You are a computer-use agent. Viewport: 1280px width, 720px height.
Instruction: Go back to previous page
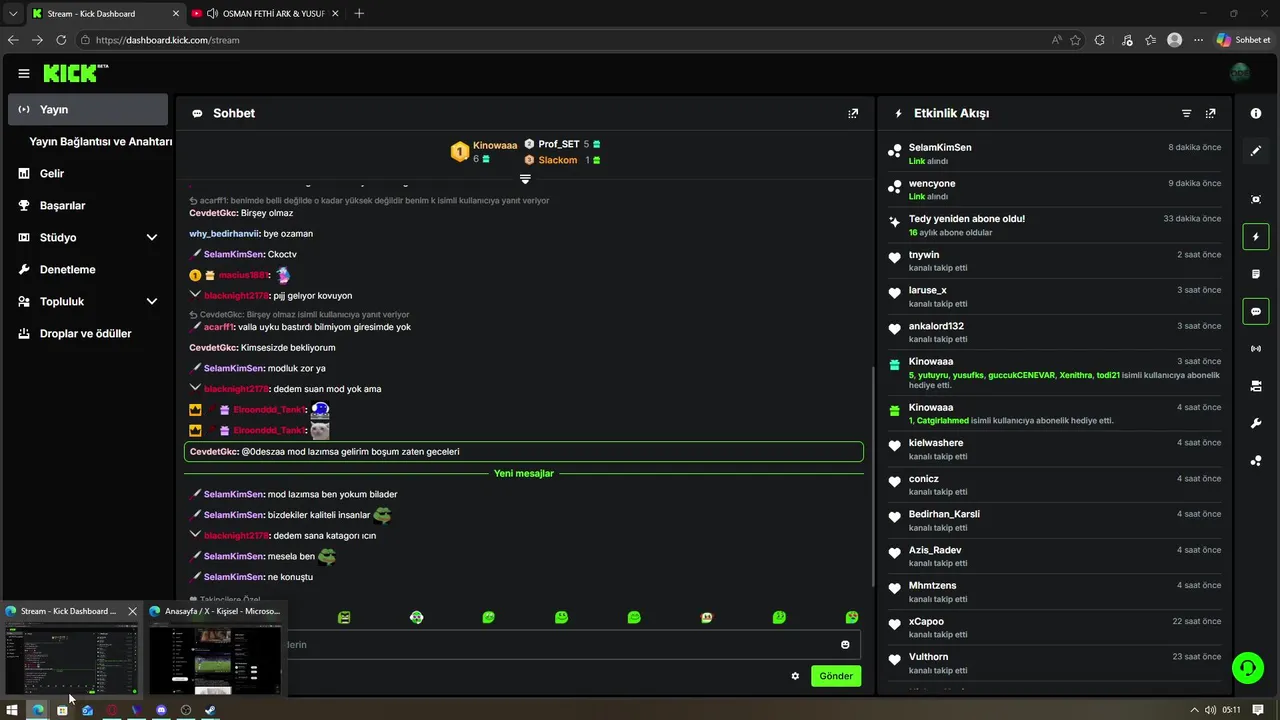point(13,40)
